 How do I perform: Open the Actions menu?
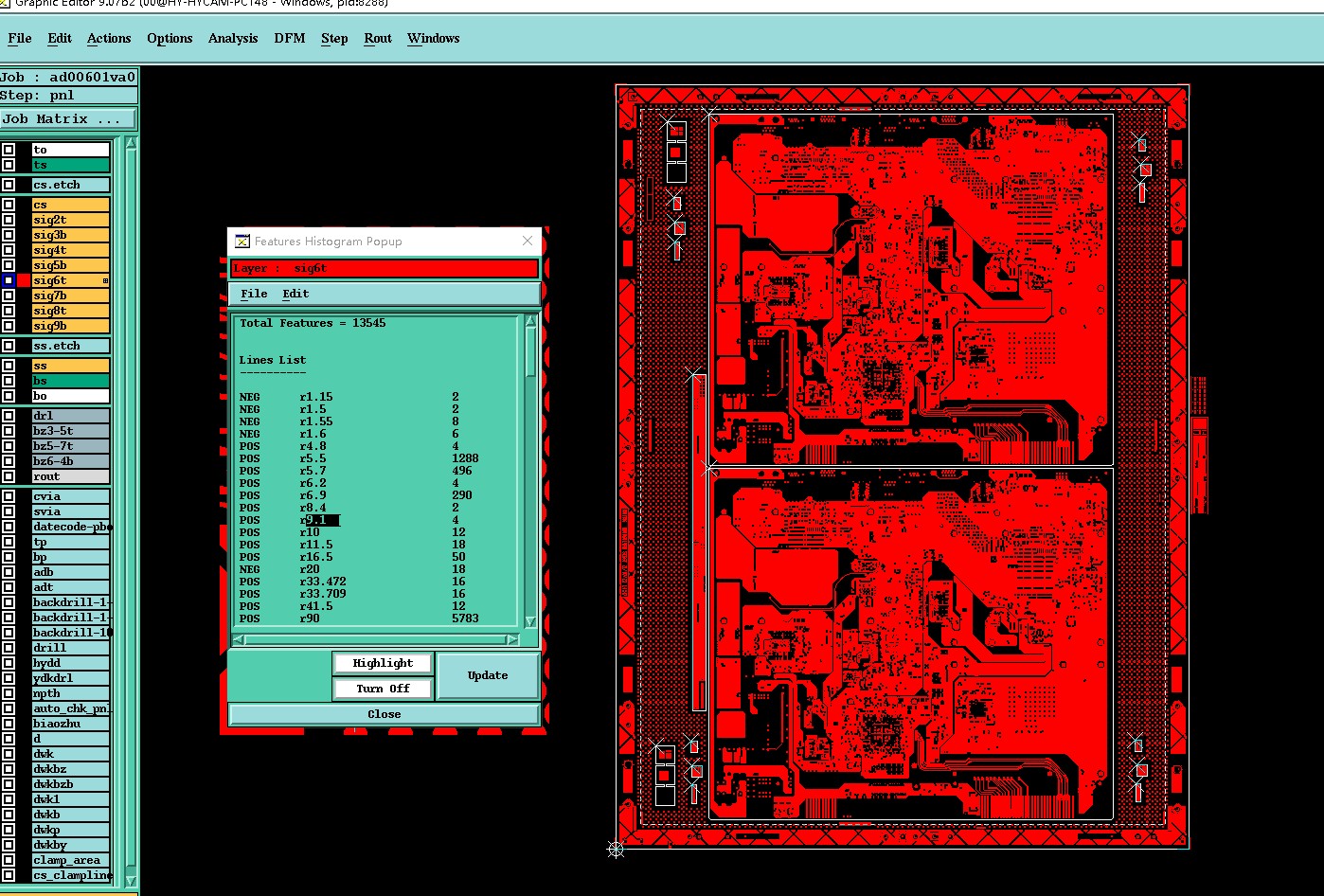coord(109,39)
